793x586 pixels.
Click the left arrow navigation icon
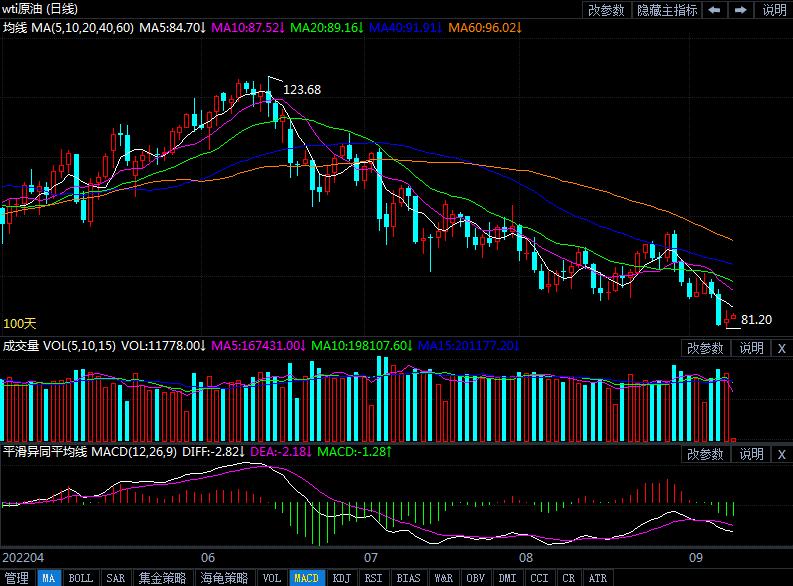tap(715, 10)
